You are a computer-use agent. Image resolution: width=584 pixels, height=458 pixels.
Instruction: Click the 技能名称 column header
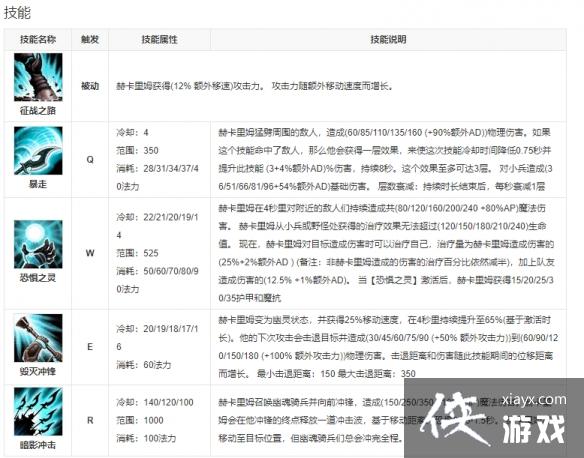(38, 39)
